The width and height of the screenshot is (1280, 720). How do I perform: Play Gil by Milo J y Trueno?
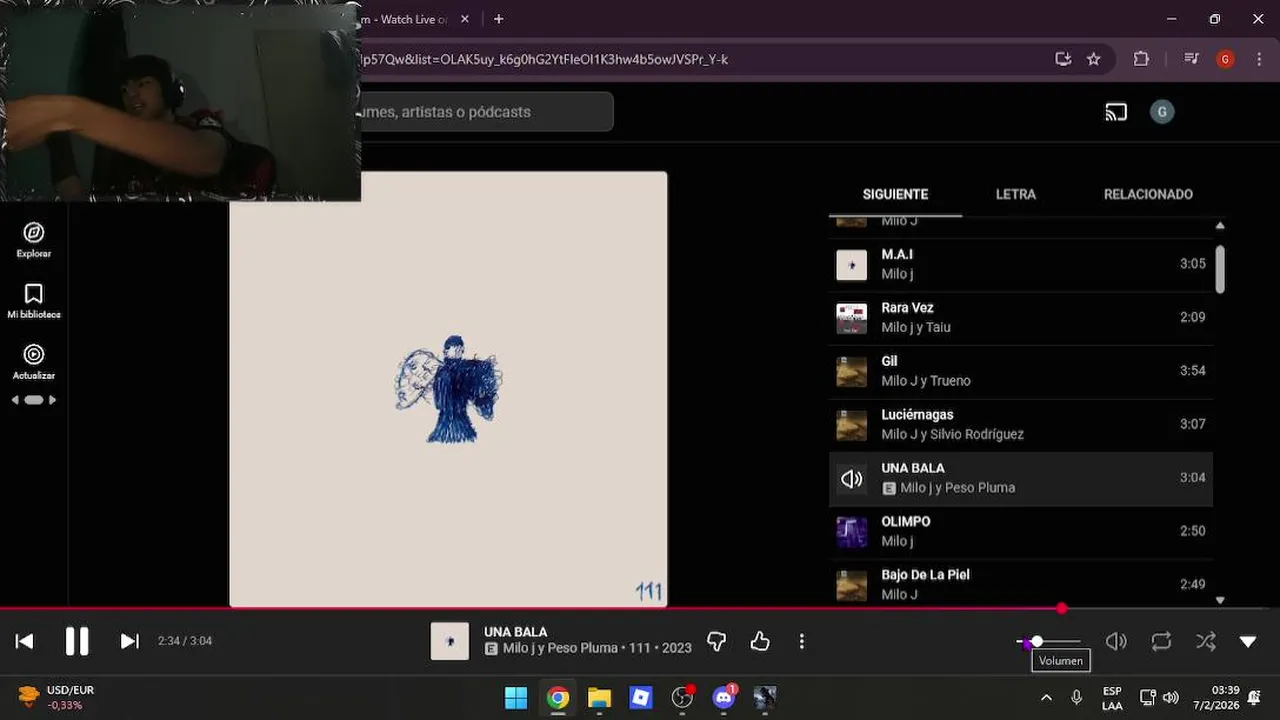[1021, 371]
